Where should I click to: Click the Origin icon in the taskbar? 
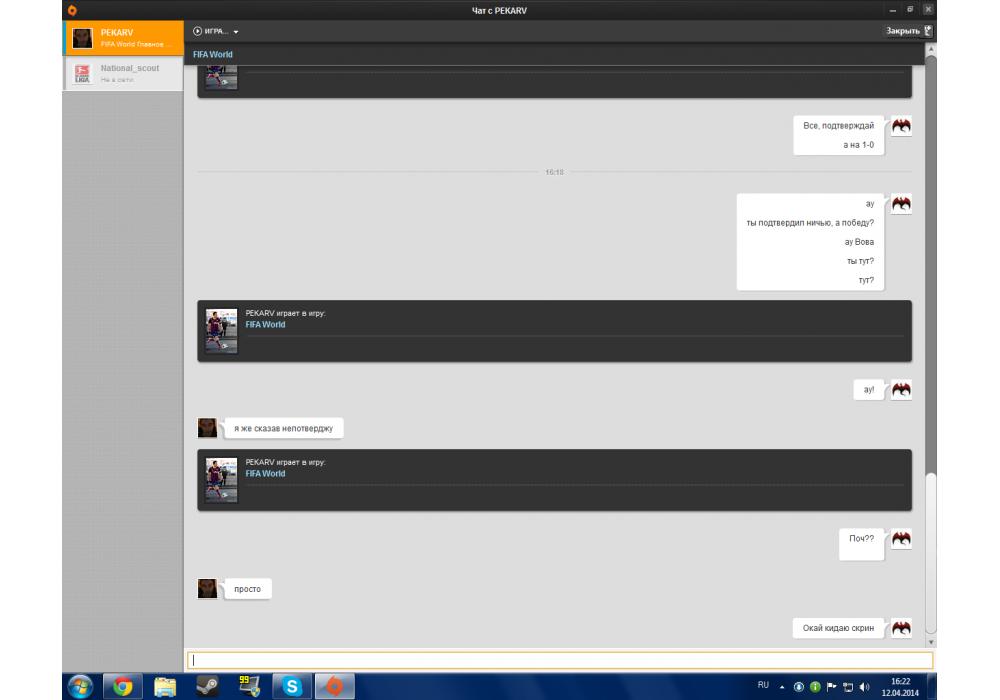pyautogui.click(x=335, y=686)
